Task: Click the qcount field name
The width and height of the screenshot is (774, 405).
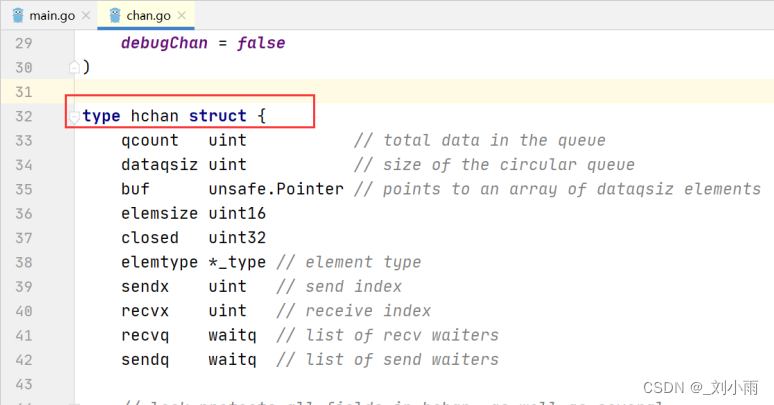Action: pyautogui.click(x=150, y=141)
